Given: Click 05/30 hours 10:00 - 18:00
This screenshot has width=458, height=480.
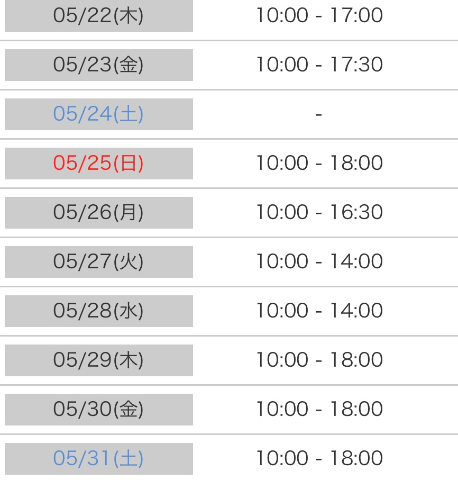Looking at the screenshot, I should tap(320, 409).
